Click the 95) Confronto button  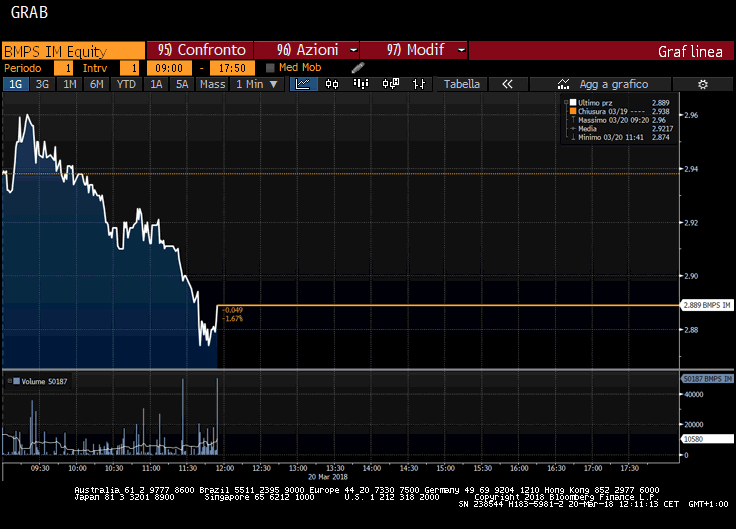point(200,50)
